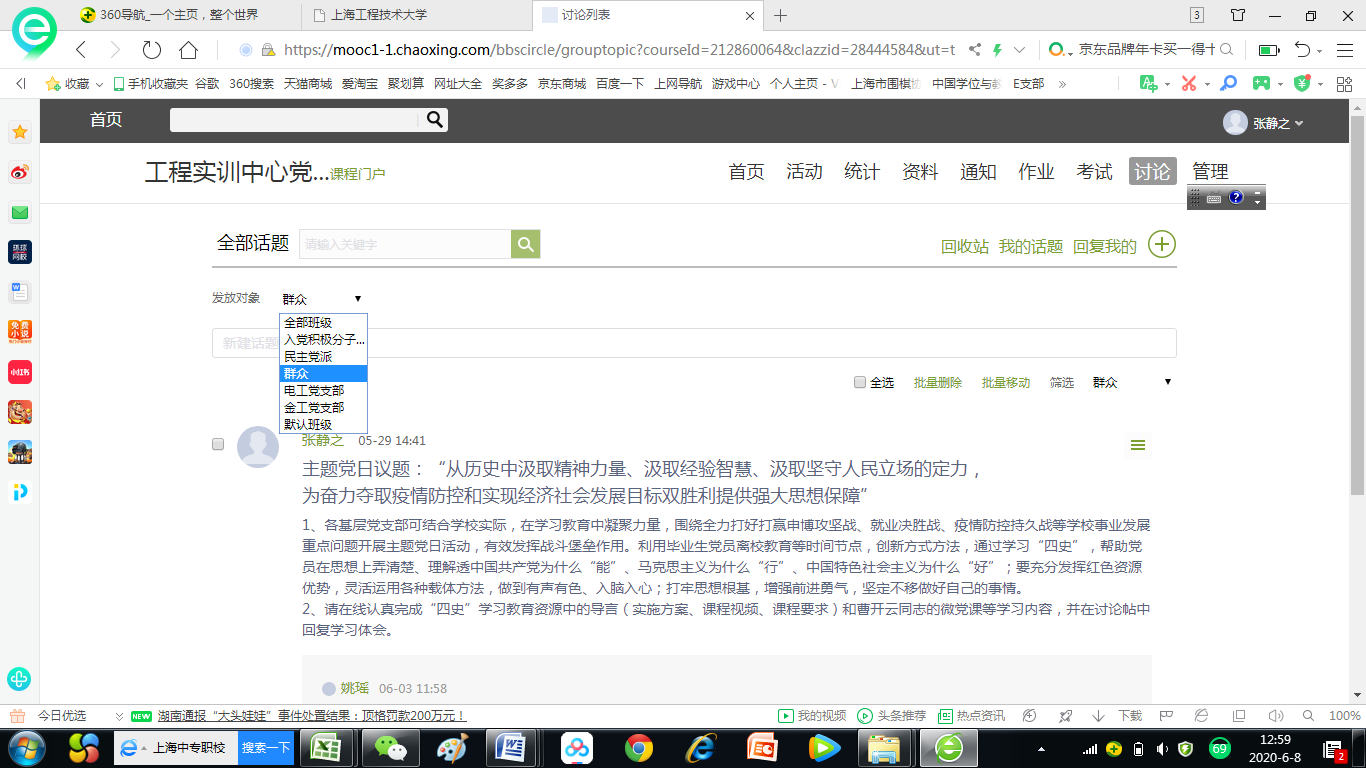Click the 回收站 link
The image size is (1366, 768).
[964, 246]
